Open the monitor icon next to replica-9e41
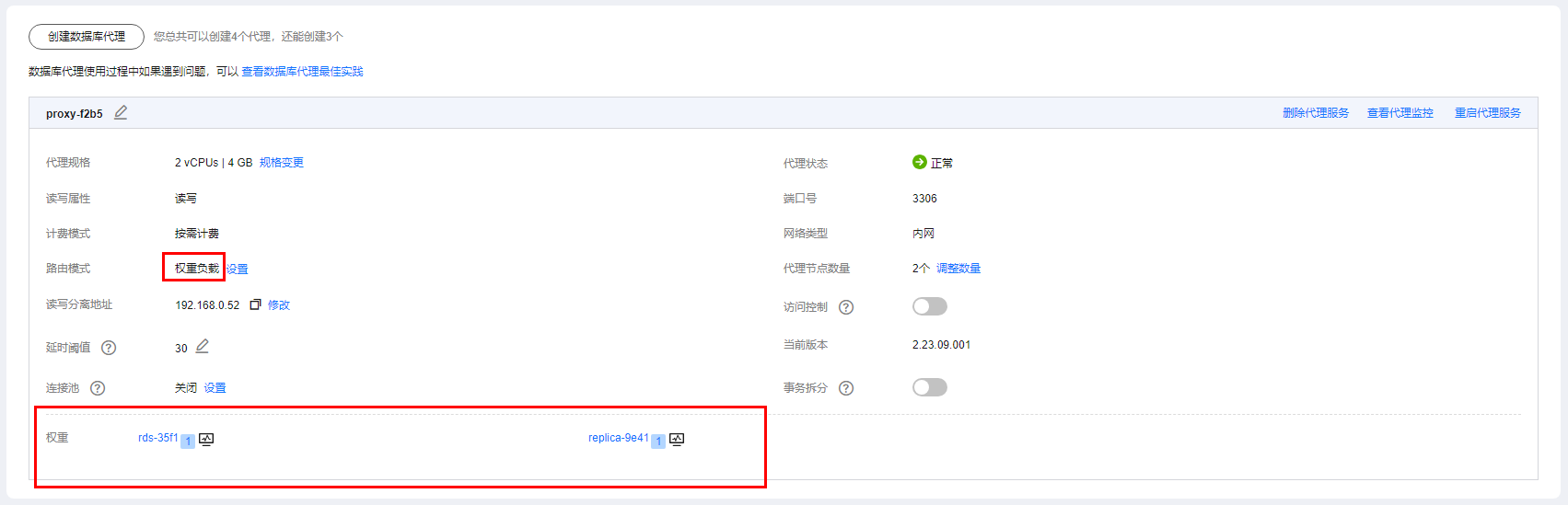 tap(677, 439)
